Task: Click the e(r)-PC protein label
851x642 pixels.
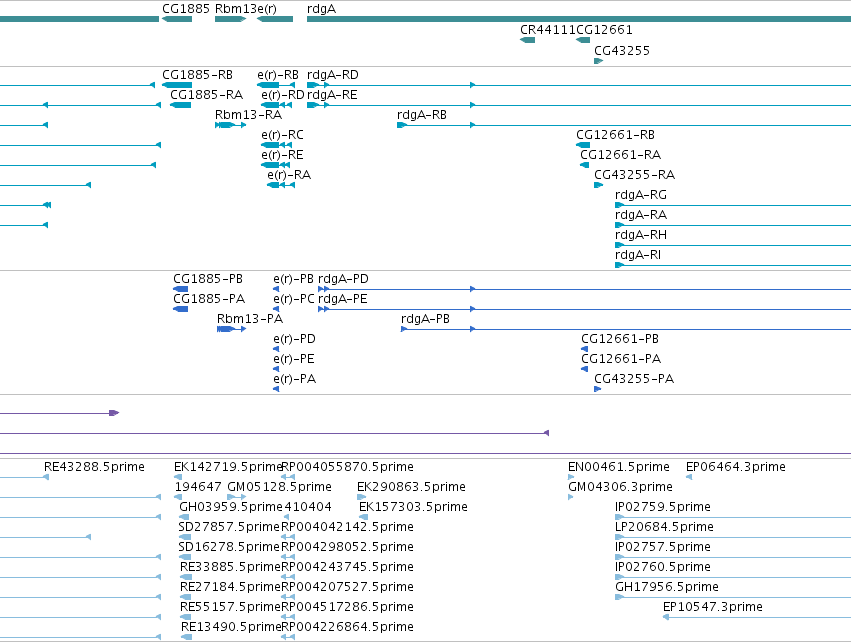Action: click(x=294, y=299)
